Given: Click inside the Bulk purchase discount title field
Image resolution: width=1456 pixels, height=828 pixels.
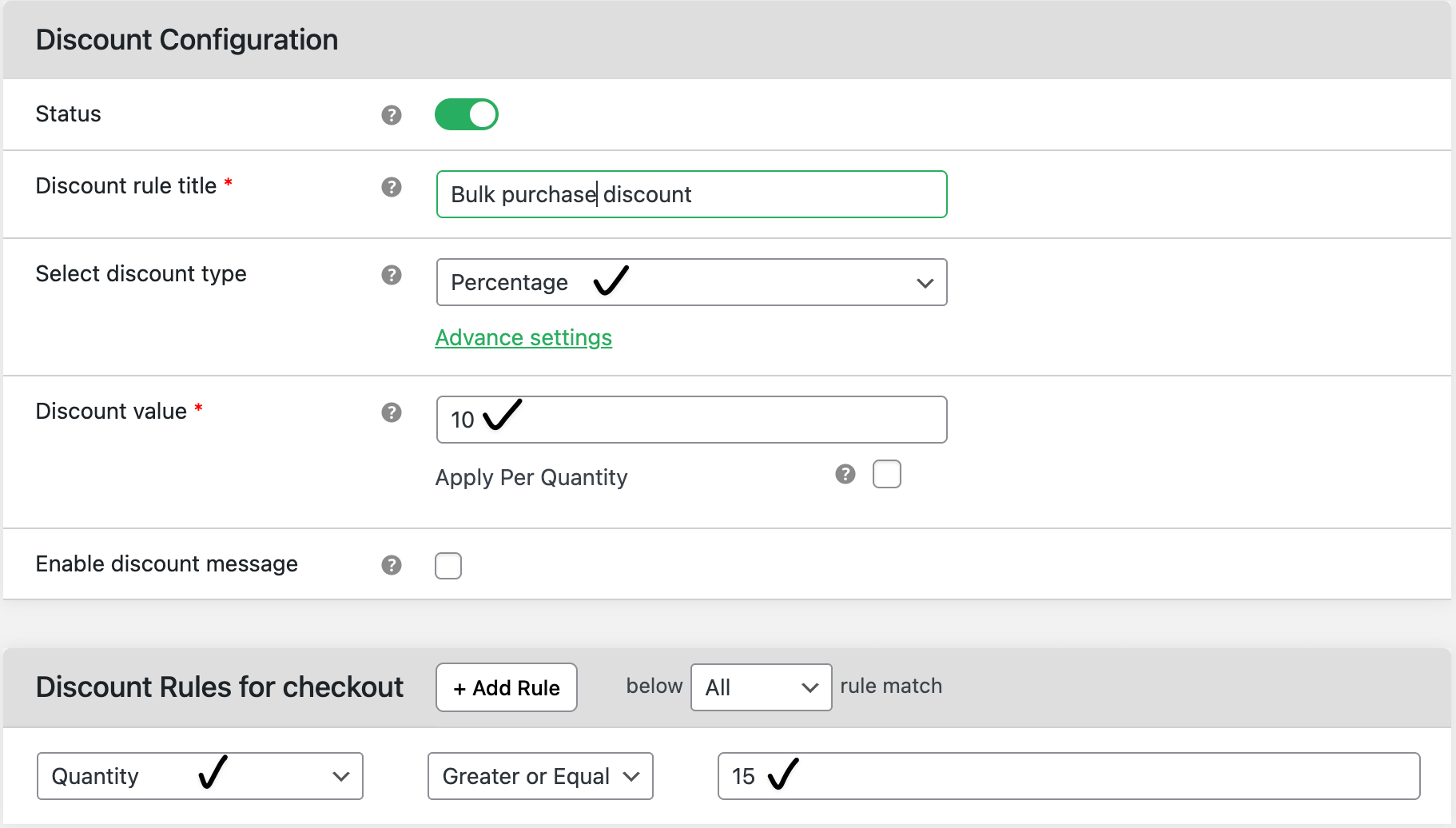Looking at the screenshot, I should pyautogui.click(x=691, y=194).
